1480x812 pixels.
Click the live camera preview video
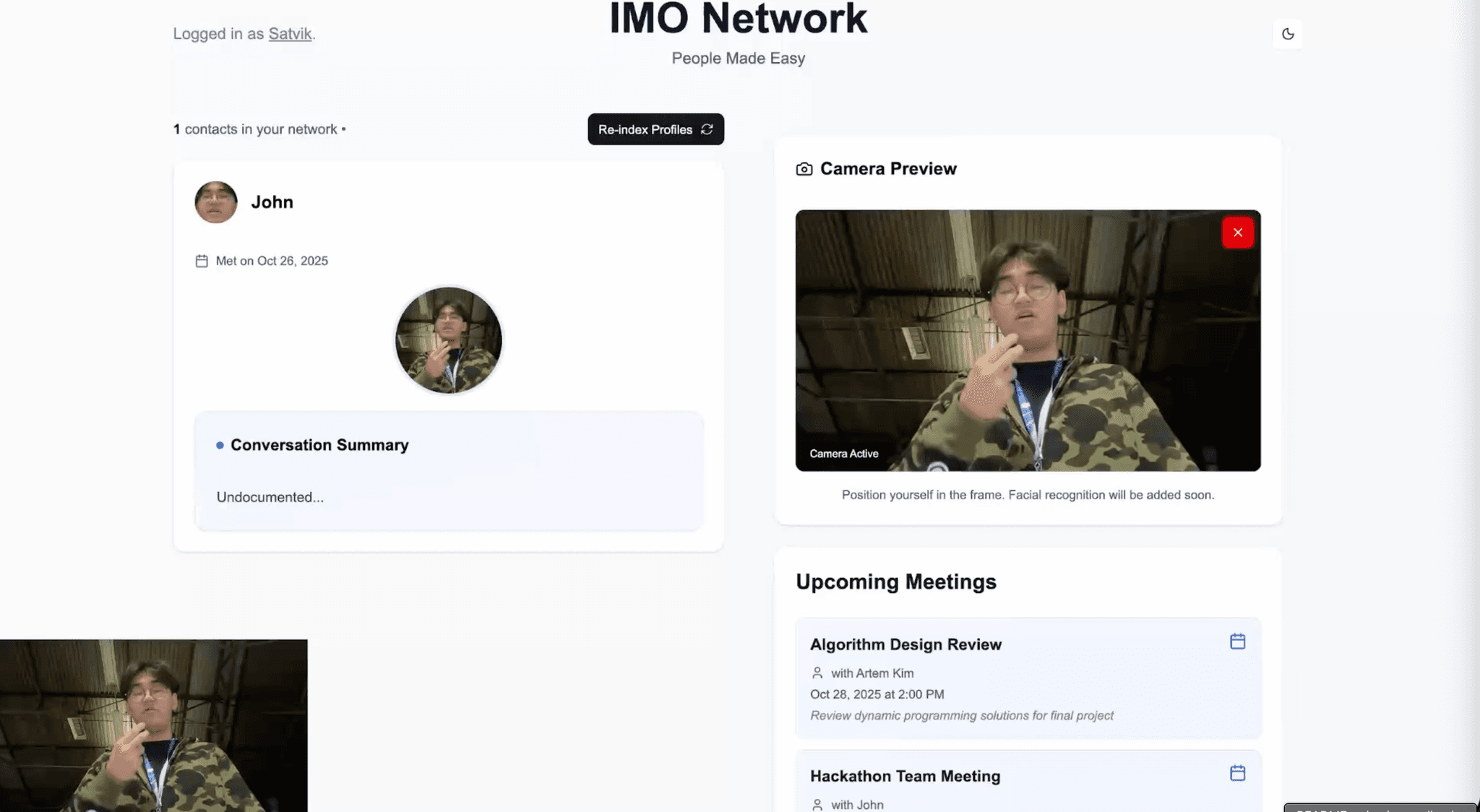[1027, 341]
